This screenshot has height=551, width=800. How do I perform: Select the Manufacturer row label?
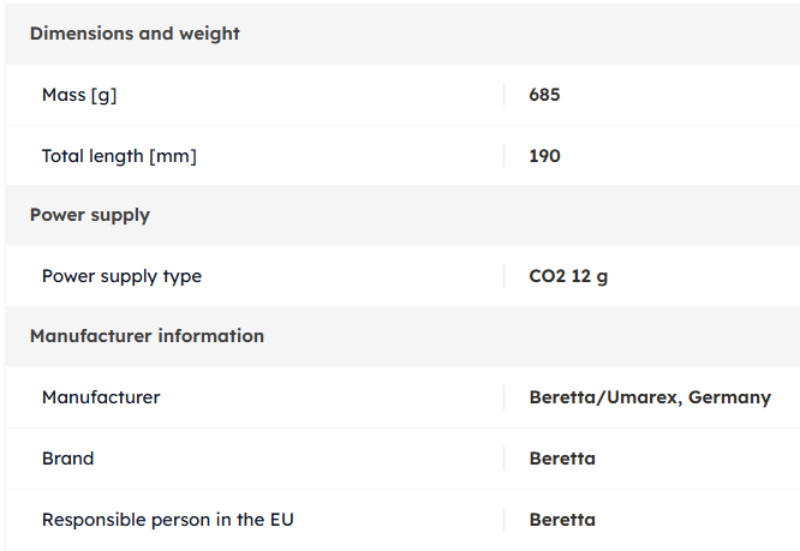pos(101,397)
